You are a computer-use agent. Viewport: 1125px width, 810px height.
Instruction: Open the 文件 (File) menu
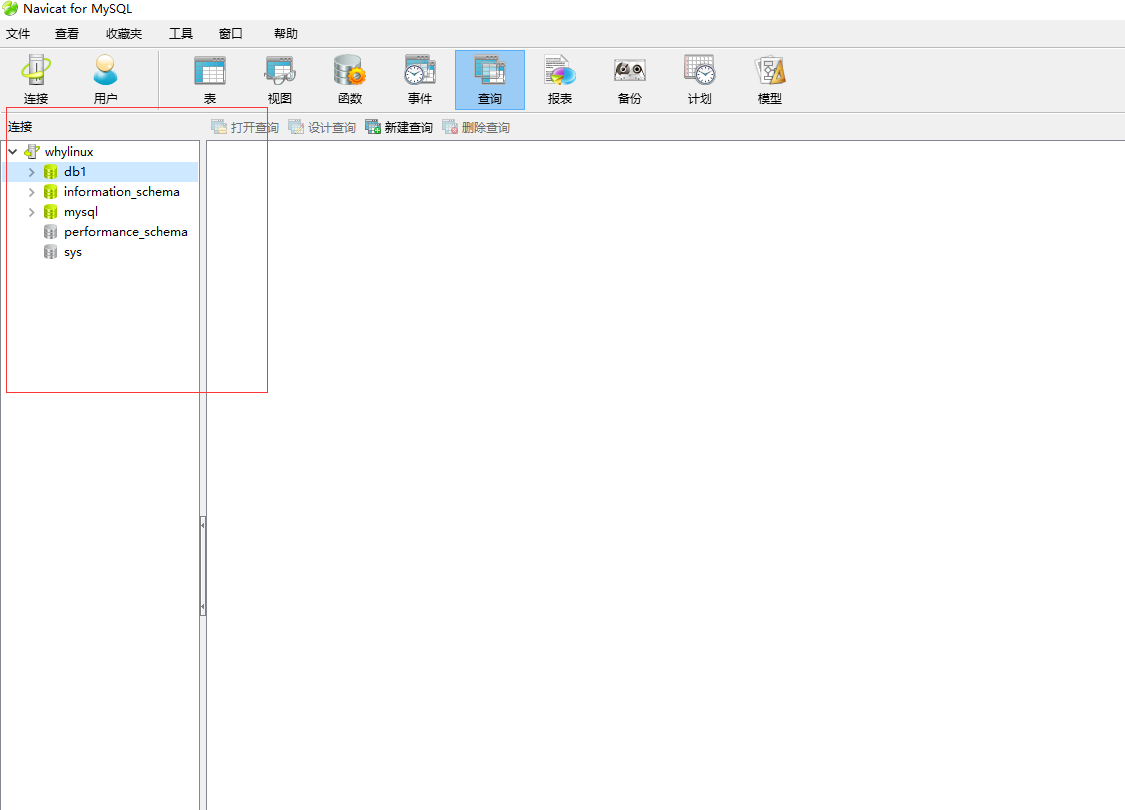[18, 34]
